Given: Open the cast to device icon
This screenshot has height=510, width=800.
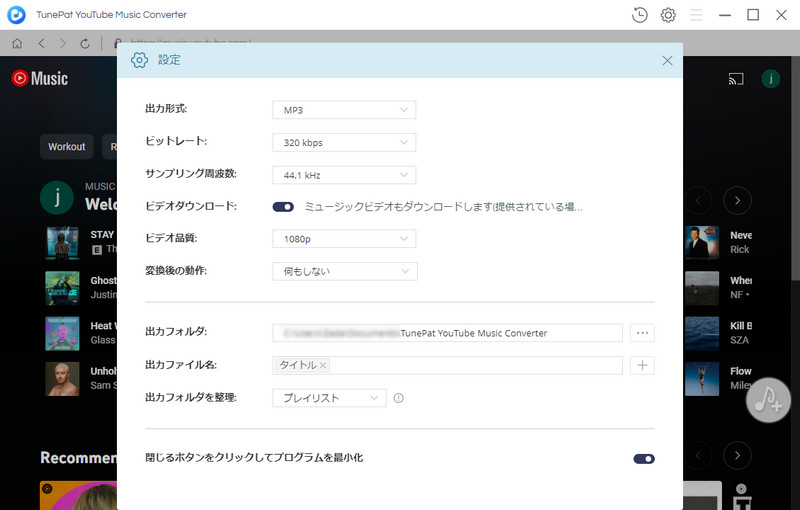Looking at the screenshot, I should pyautogui.click(x=736, y=79).
